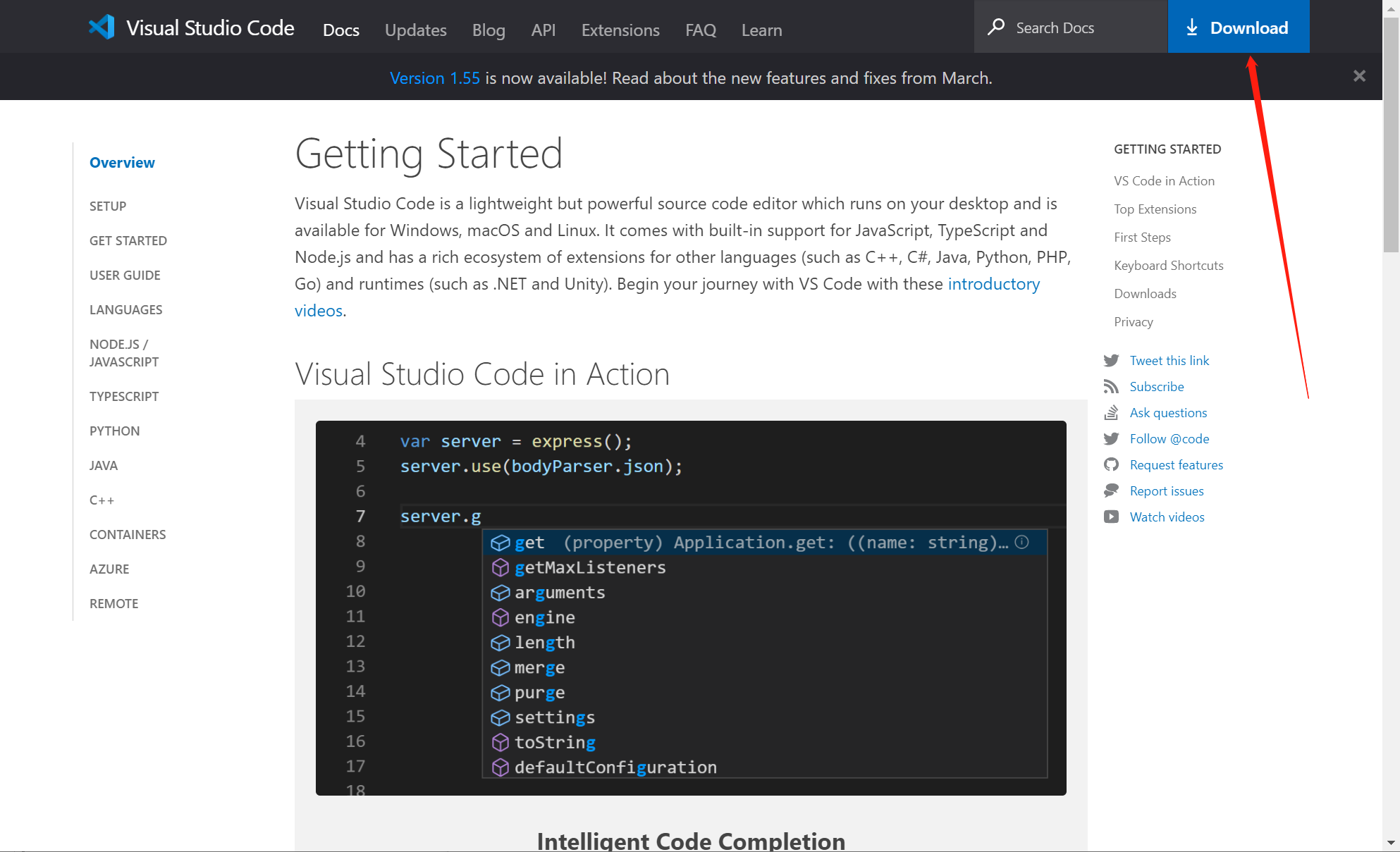Open the Updates navigation item
The height and width of the screenshot is (852, 1400).
[416, 30]
